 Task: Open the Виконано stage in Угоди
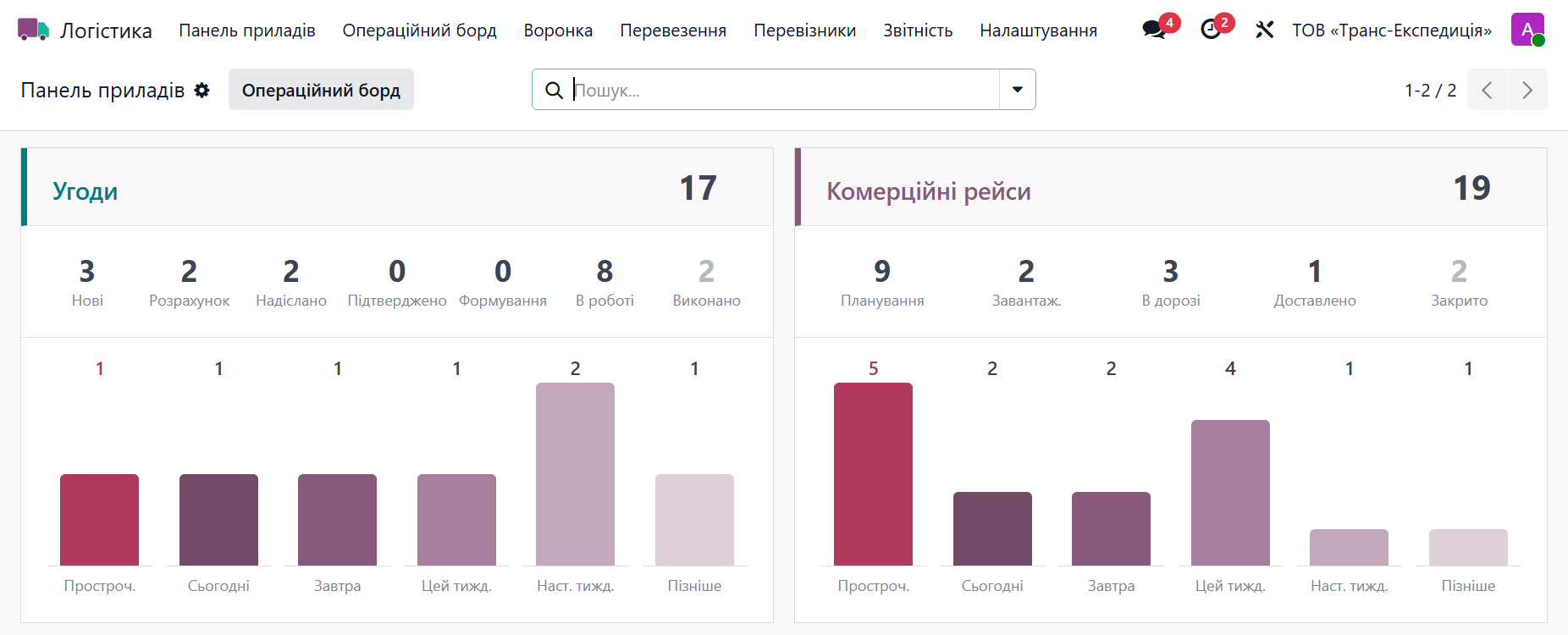[x=707, y=282]
